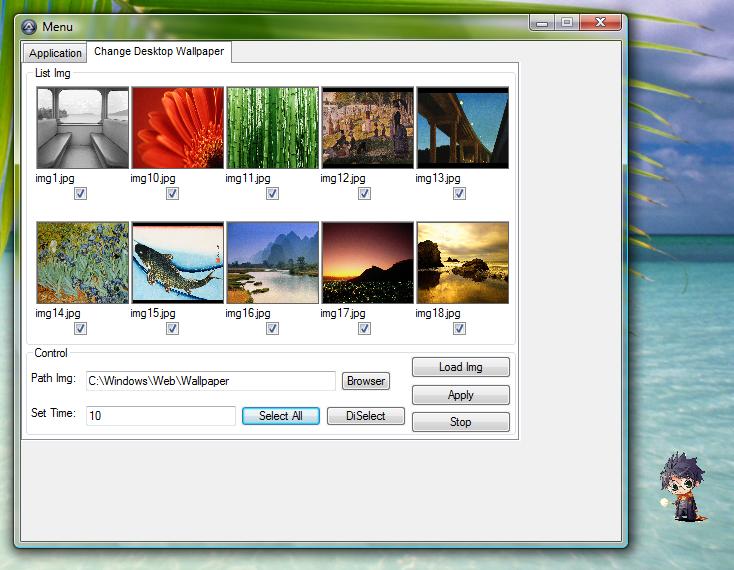Open the Change Desktop Wallpaper tab
The width and height of the screenshot is (734, 570).
tap(159, 52)
